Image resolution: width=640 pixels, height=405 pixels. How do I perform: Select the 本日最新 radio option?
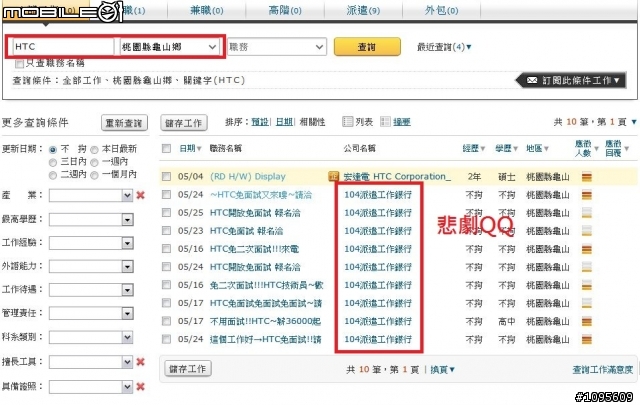(94, 150)
